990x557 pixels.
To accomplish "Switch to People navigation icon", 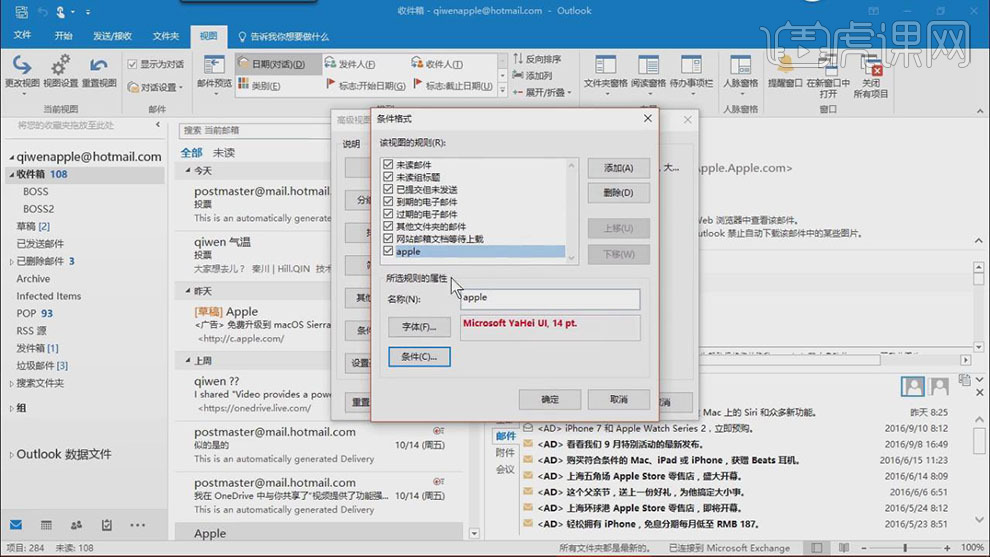I will tap(76, 525).
